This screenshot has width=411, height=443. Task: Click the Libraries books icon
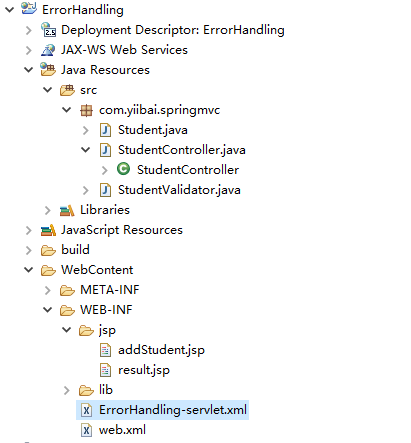pos(67,210)
